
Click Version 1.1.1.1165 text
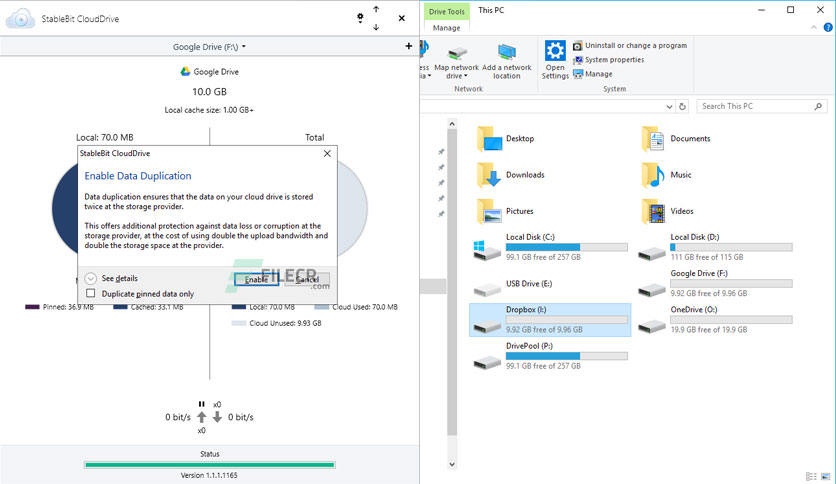pyautogui.click(x=209, y=475)
